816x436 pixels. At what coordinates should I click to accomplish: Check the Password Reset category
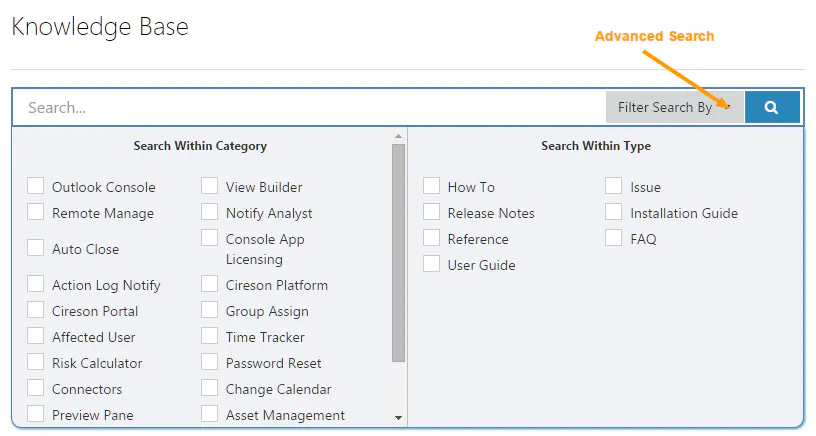coord(210,362)
